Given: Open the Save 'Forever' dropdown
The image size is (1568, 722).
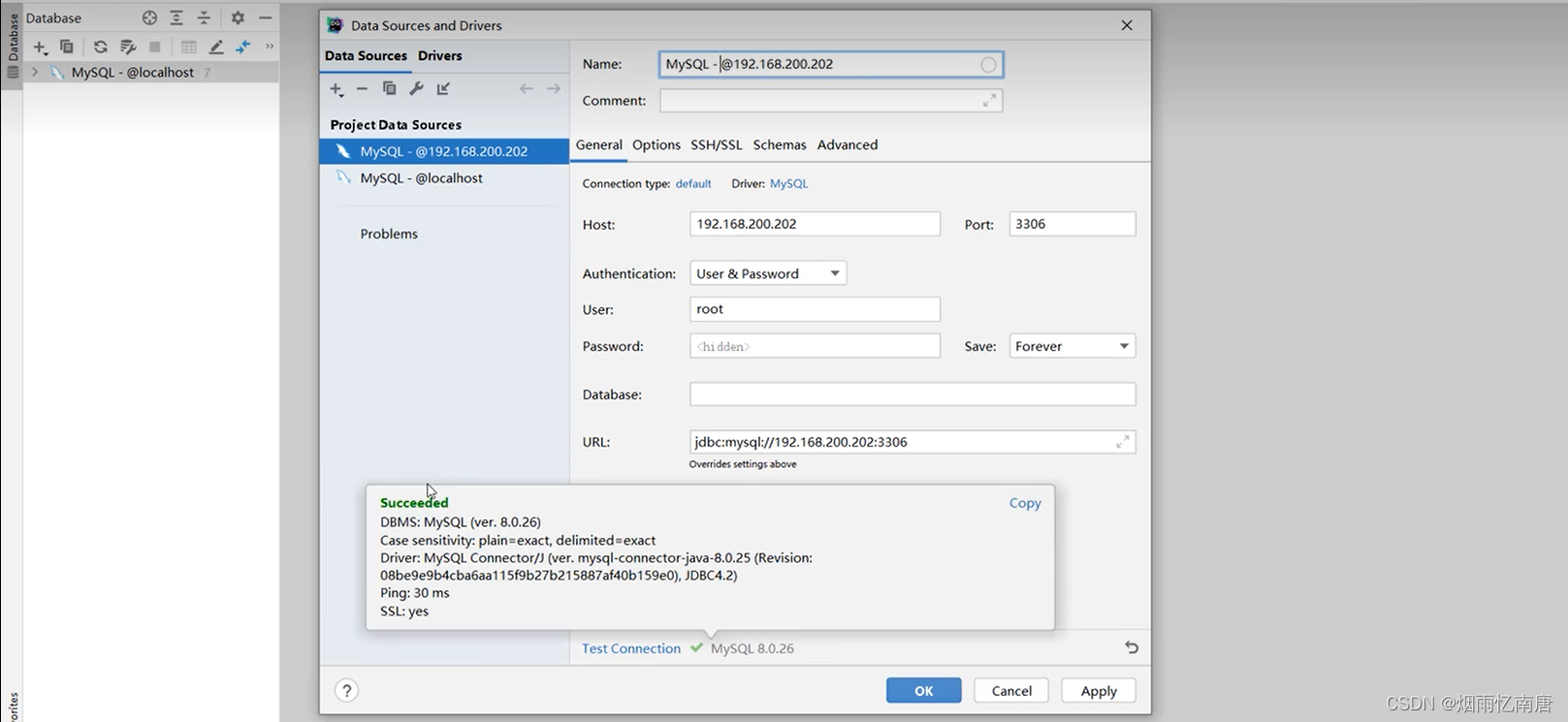Looking at the screenshot, I should (x=1072, y=346).
